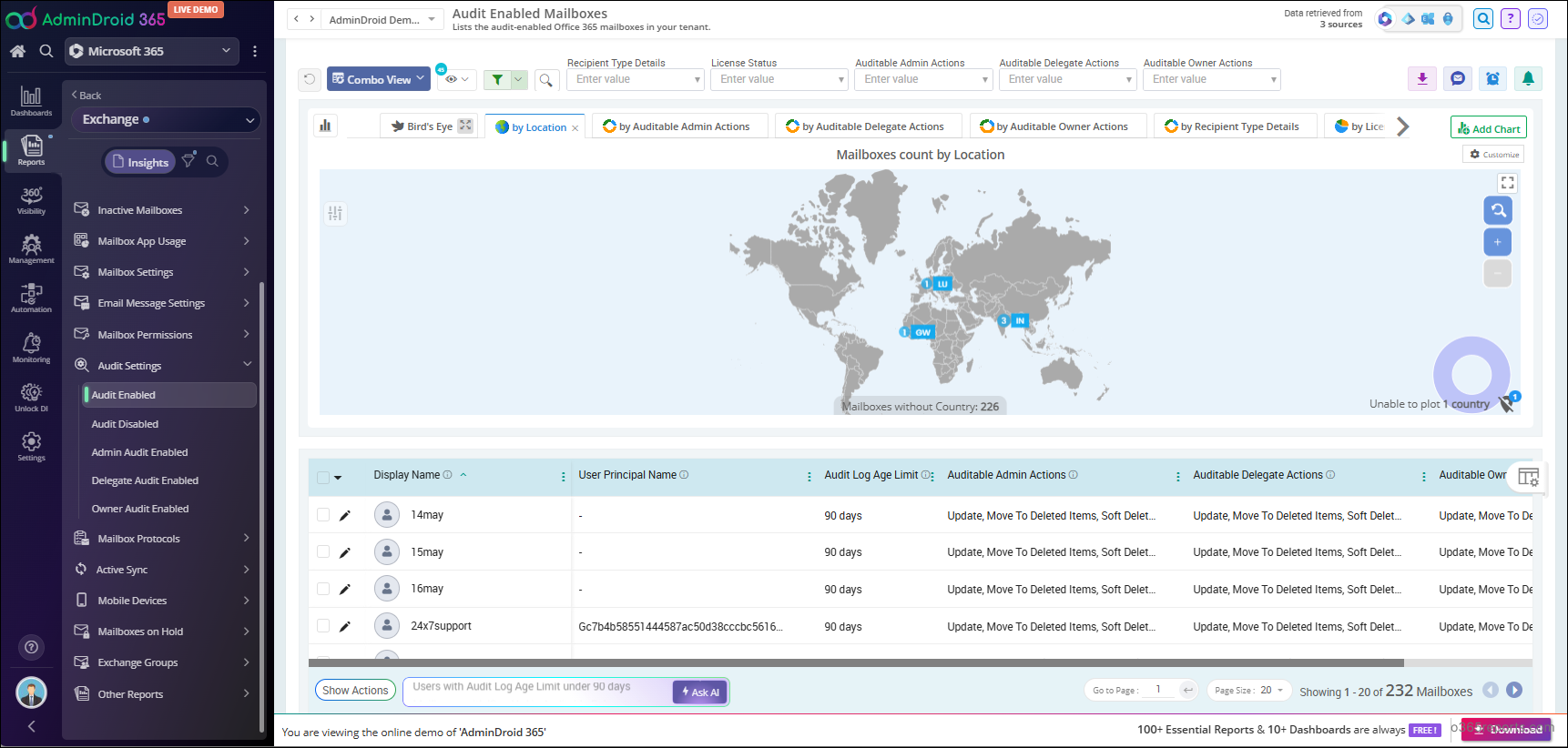This screenshot has height=748, width=1568.
Task: Open the License Status filter dropdown
Action: click(x=779, y=79)
